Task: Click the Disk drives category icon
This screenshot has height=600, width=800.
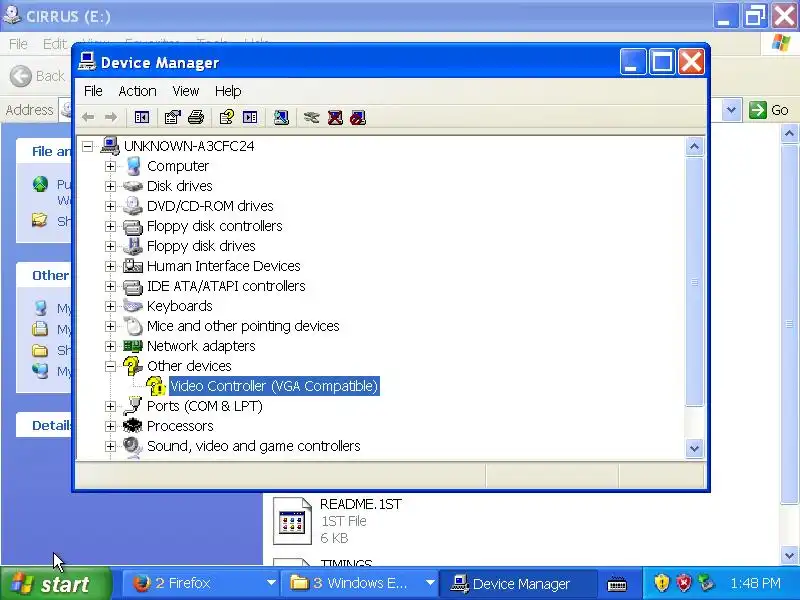Action: pos(133,186)
